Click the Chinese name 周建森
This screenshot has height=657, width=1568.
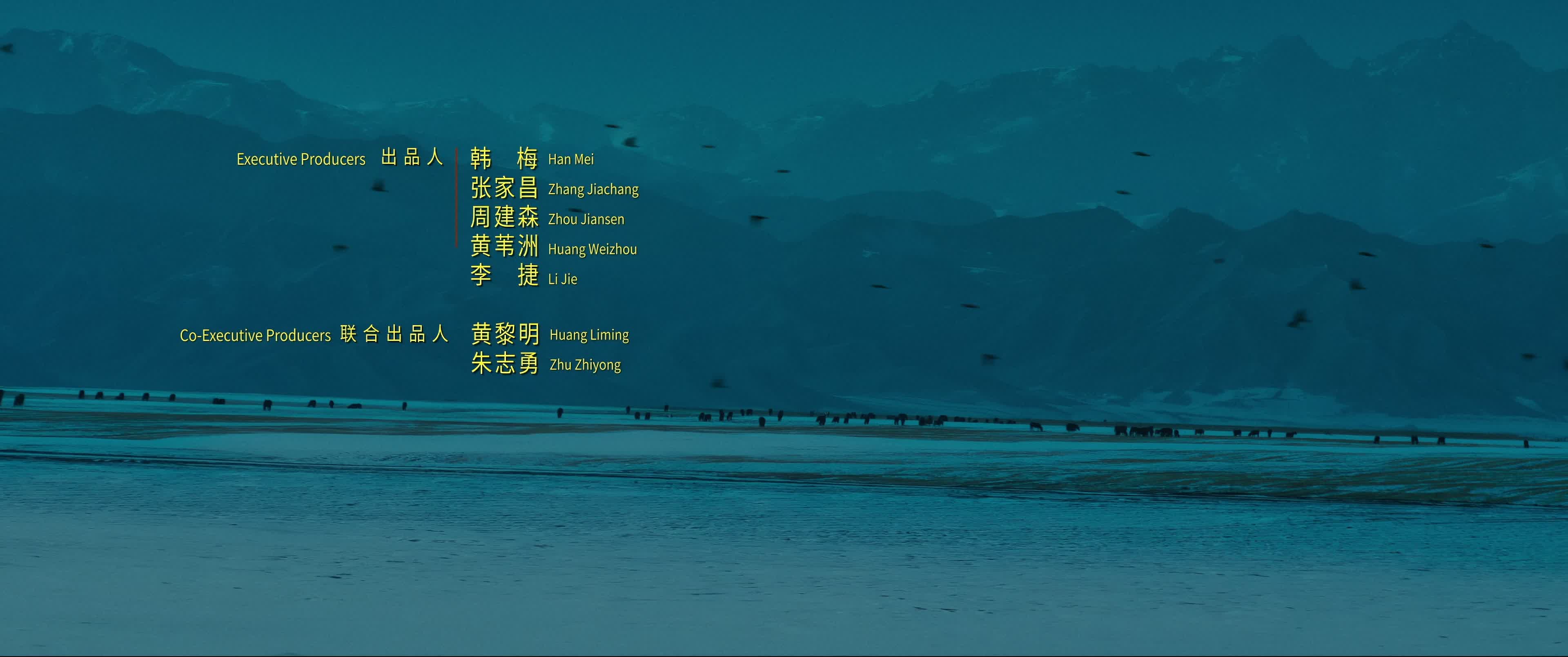tap(505, 217)
